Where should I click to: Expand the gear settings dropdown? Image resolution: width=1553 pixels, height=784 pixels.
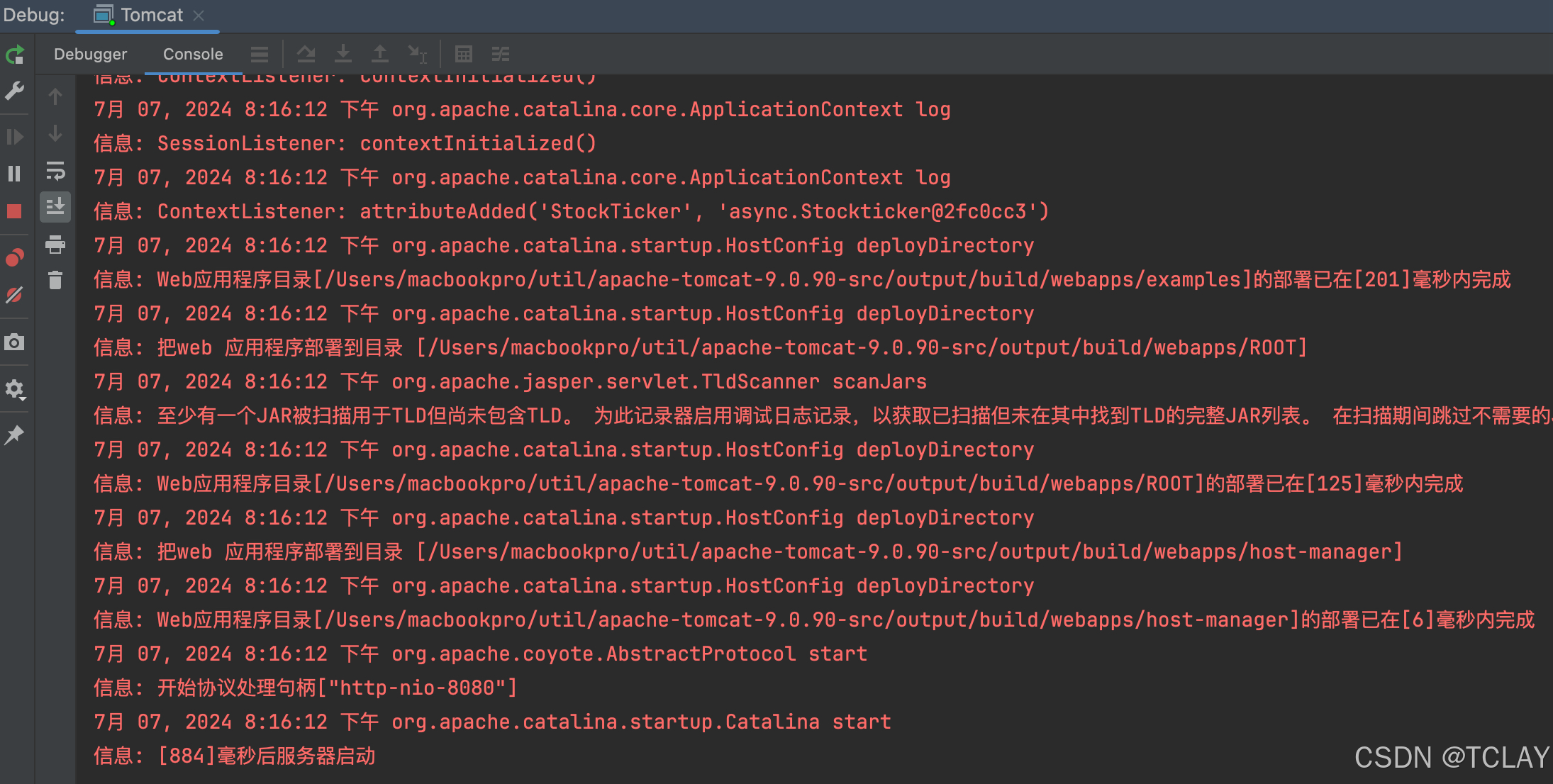click(15, 389)
